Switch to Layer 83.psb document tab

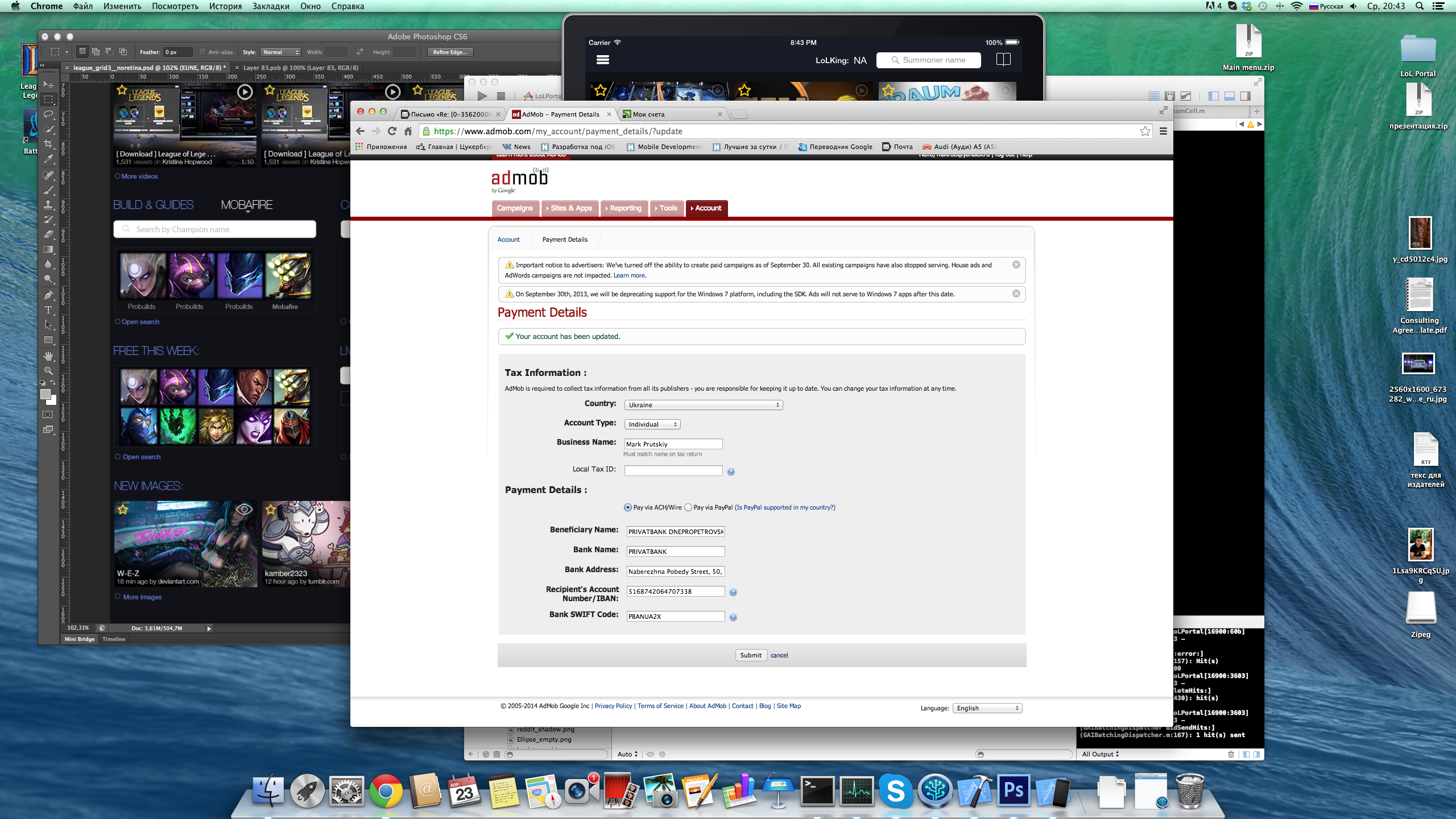pyautogui.click(x=301, y=68)
